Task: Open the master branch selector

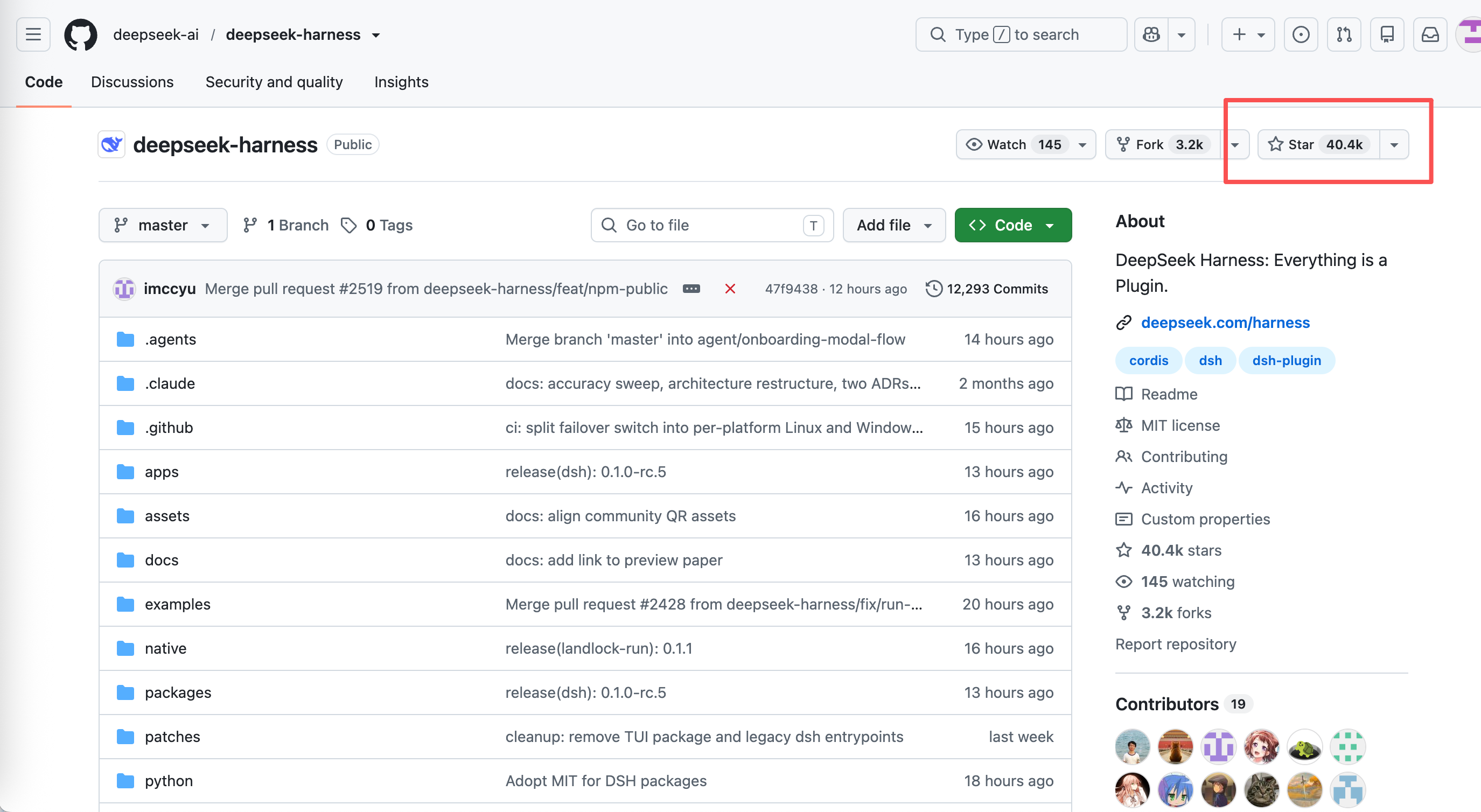Action: [x=163, y=225]
